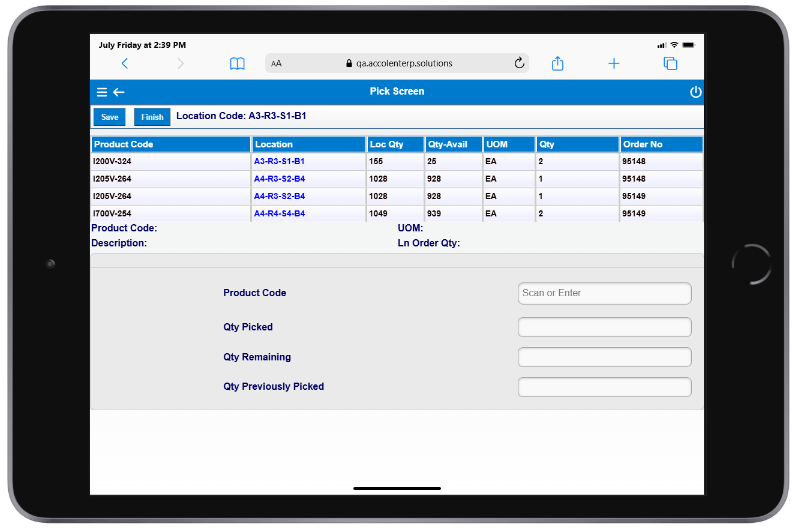Screen dimensions: 798x528
Task: Click the Pick Screen title
Action: pyautogui.click(x=397, y=92)
